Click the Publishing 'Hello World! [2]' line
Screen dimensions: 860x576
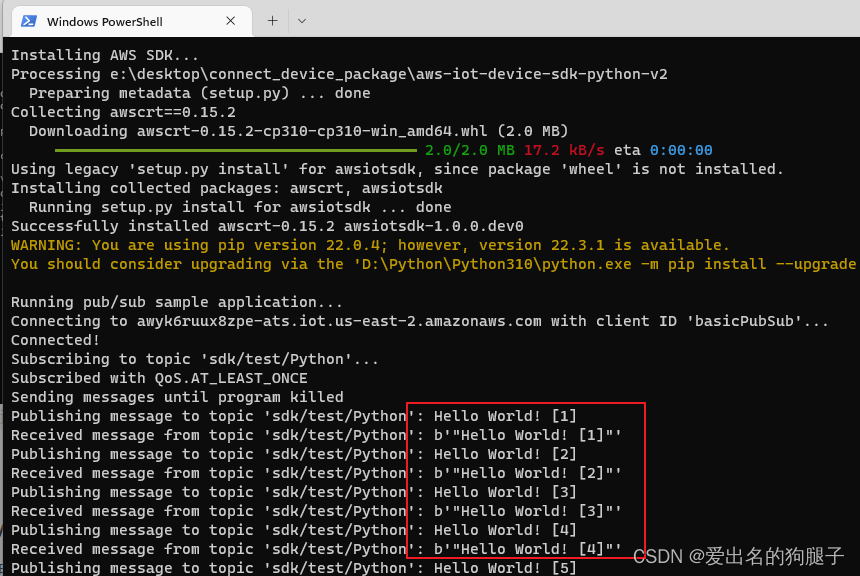(293, 454)
